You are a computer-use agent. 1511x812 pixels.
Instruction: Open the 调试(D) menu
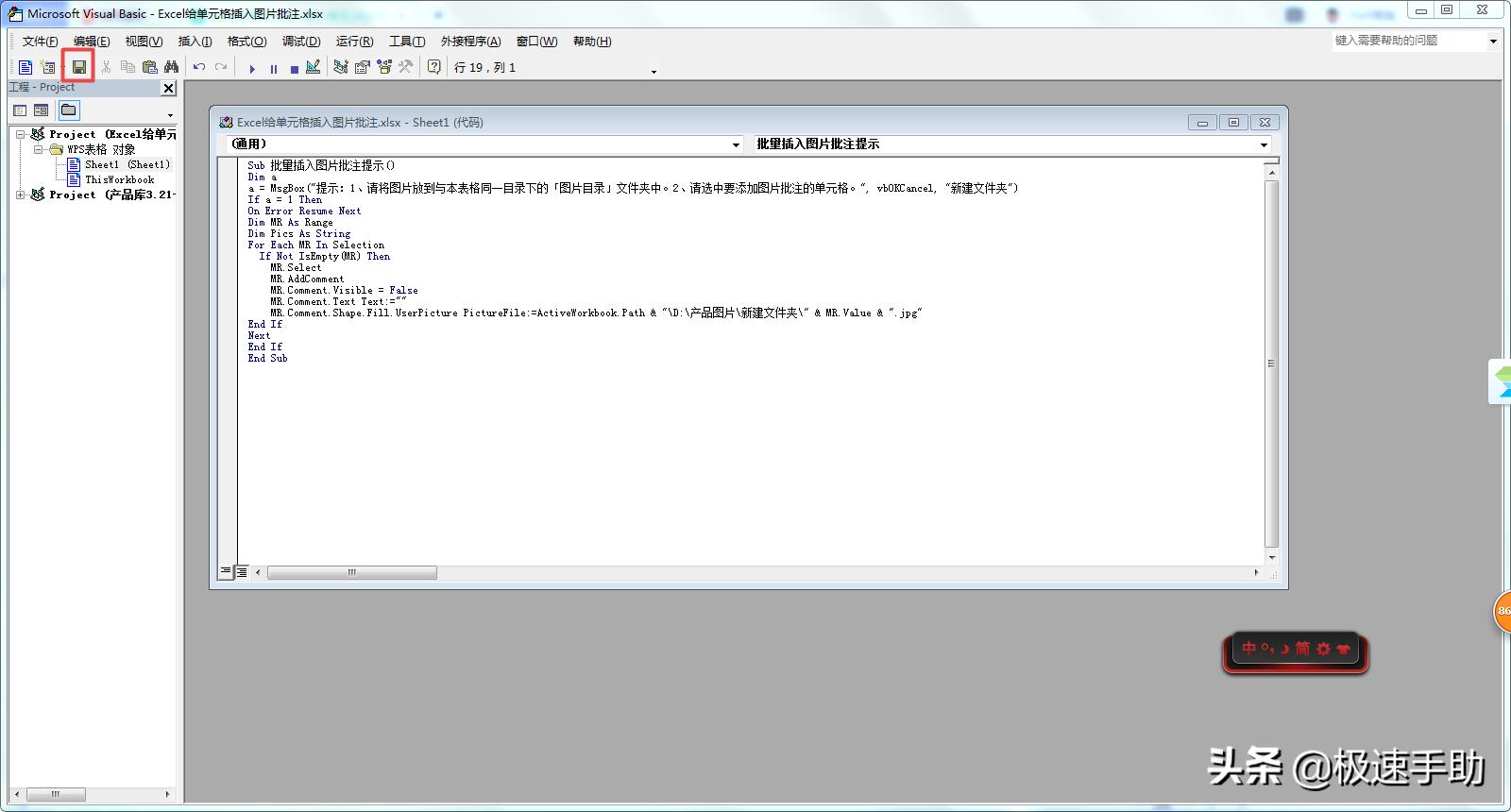click(x=301, y=42)
